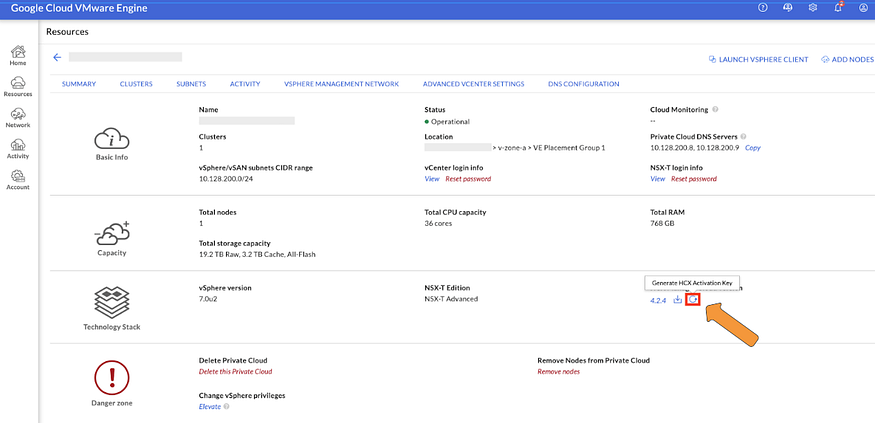Click the Generate HCX Activation Key icon
The height and width of the screenshot is (423, 875).
click(x=693, y=300)
